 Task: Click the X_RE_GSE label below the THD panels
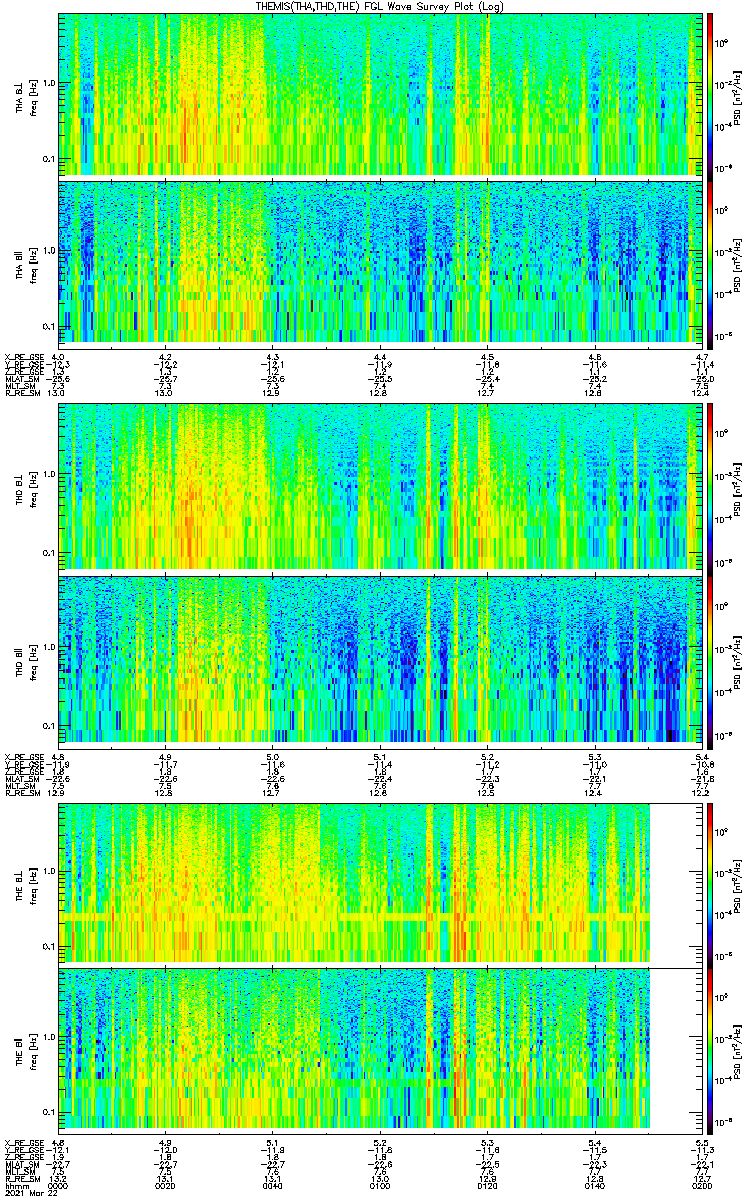(23, 755)
